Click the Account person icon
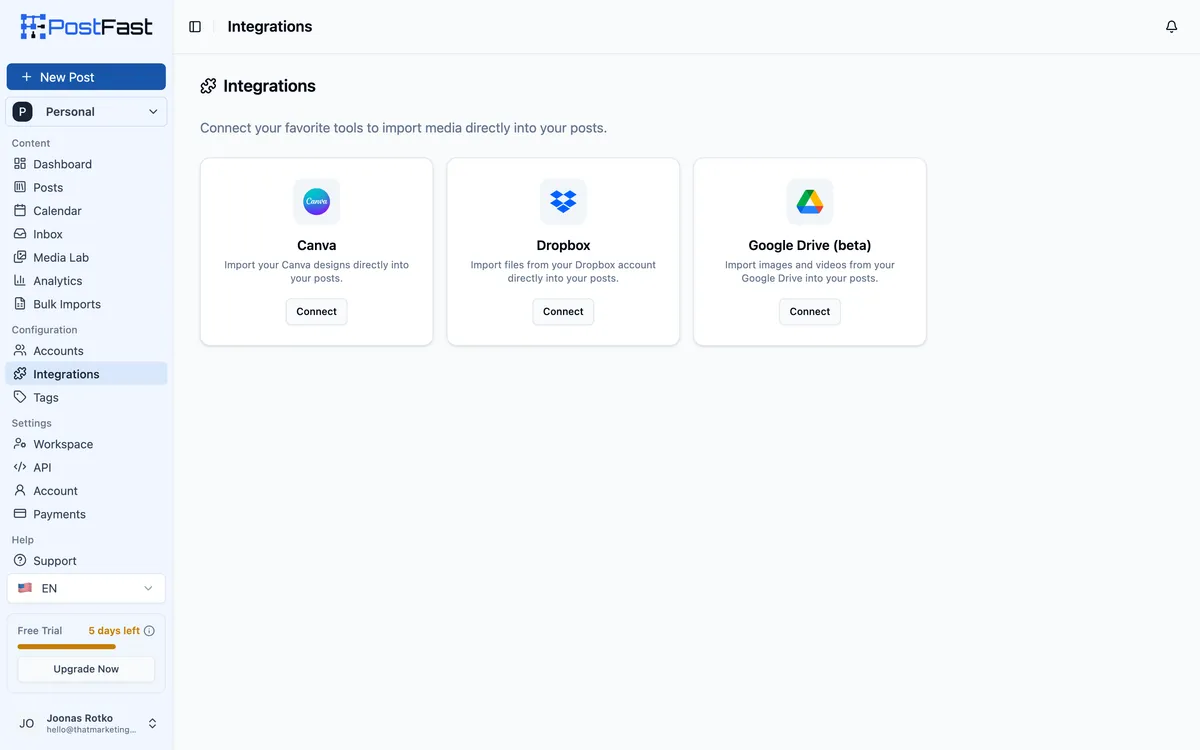The image size is (1200, 750). (x=20, y=490)
